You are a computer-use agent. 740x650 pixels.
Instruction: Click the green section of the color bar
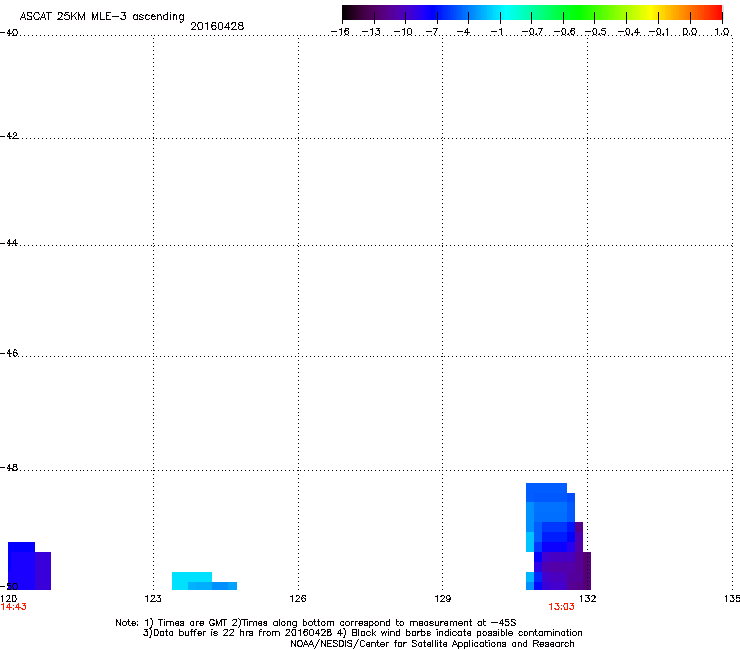click(580, 12)
